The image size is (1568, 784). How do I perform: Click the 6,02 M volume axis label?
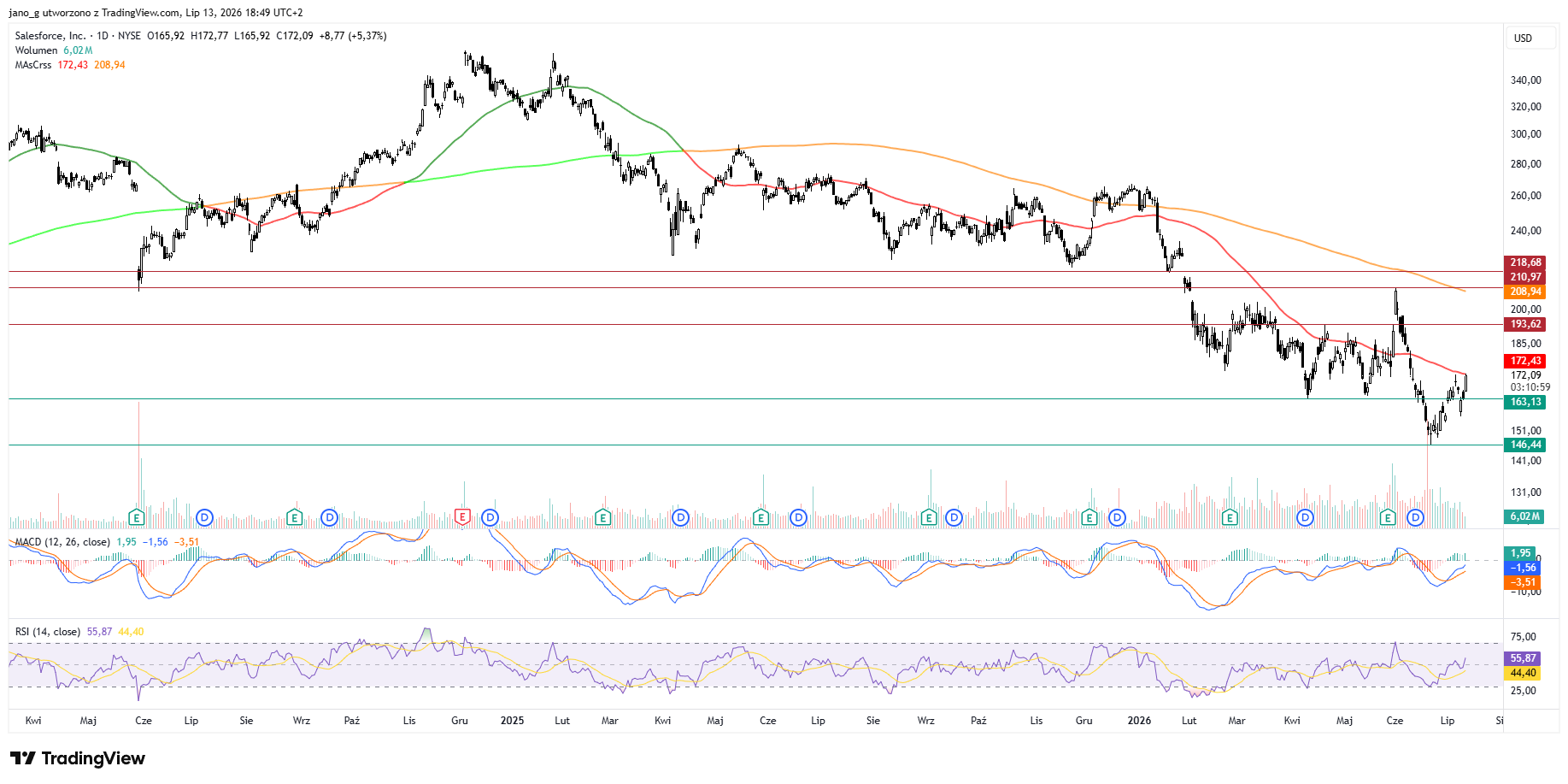(1524, 516)
